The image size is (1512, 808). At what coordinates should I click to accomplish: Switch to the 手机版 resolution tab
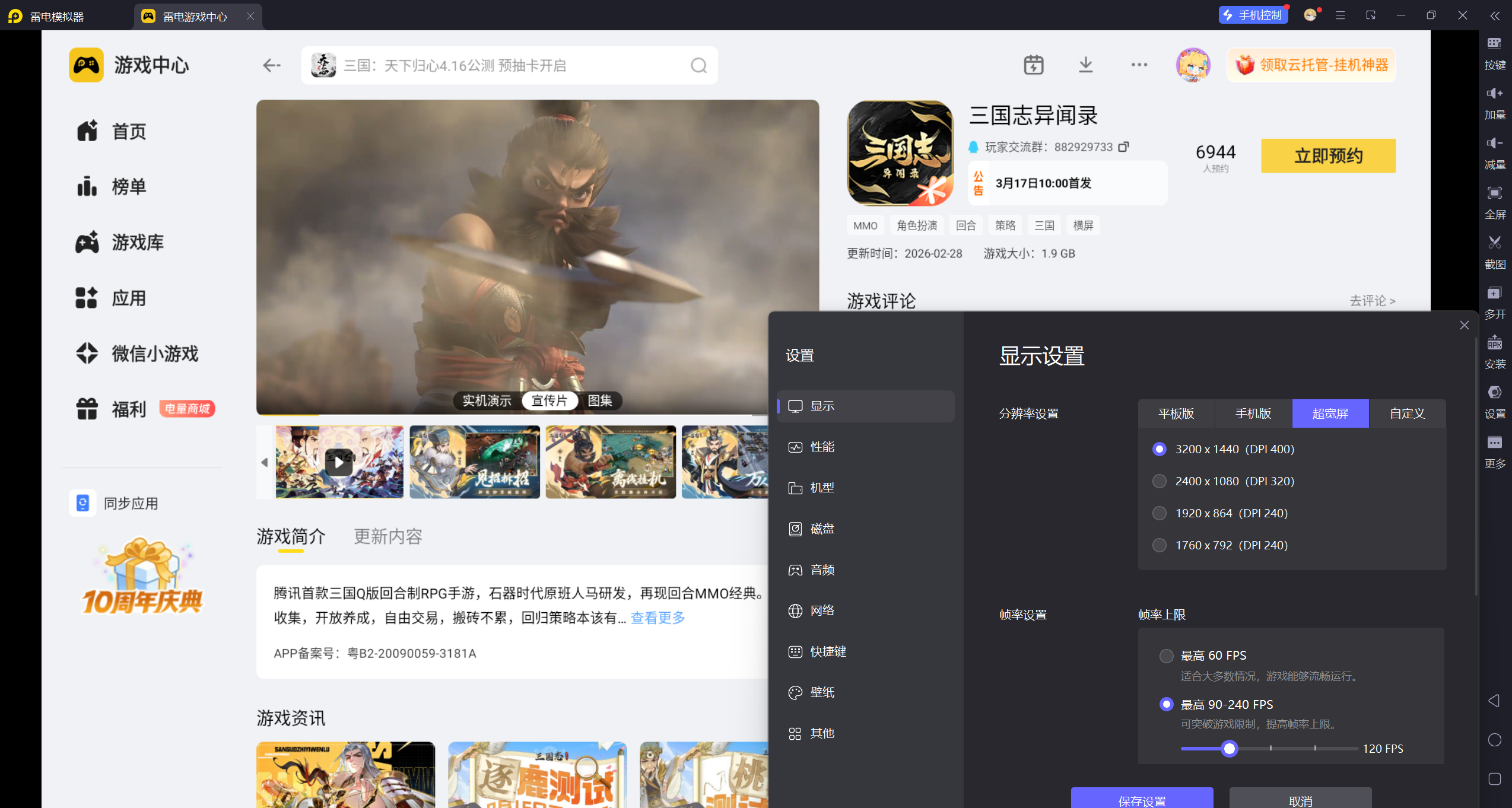1253,413
